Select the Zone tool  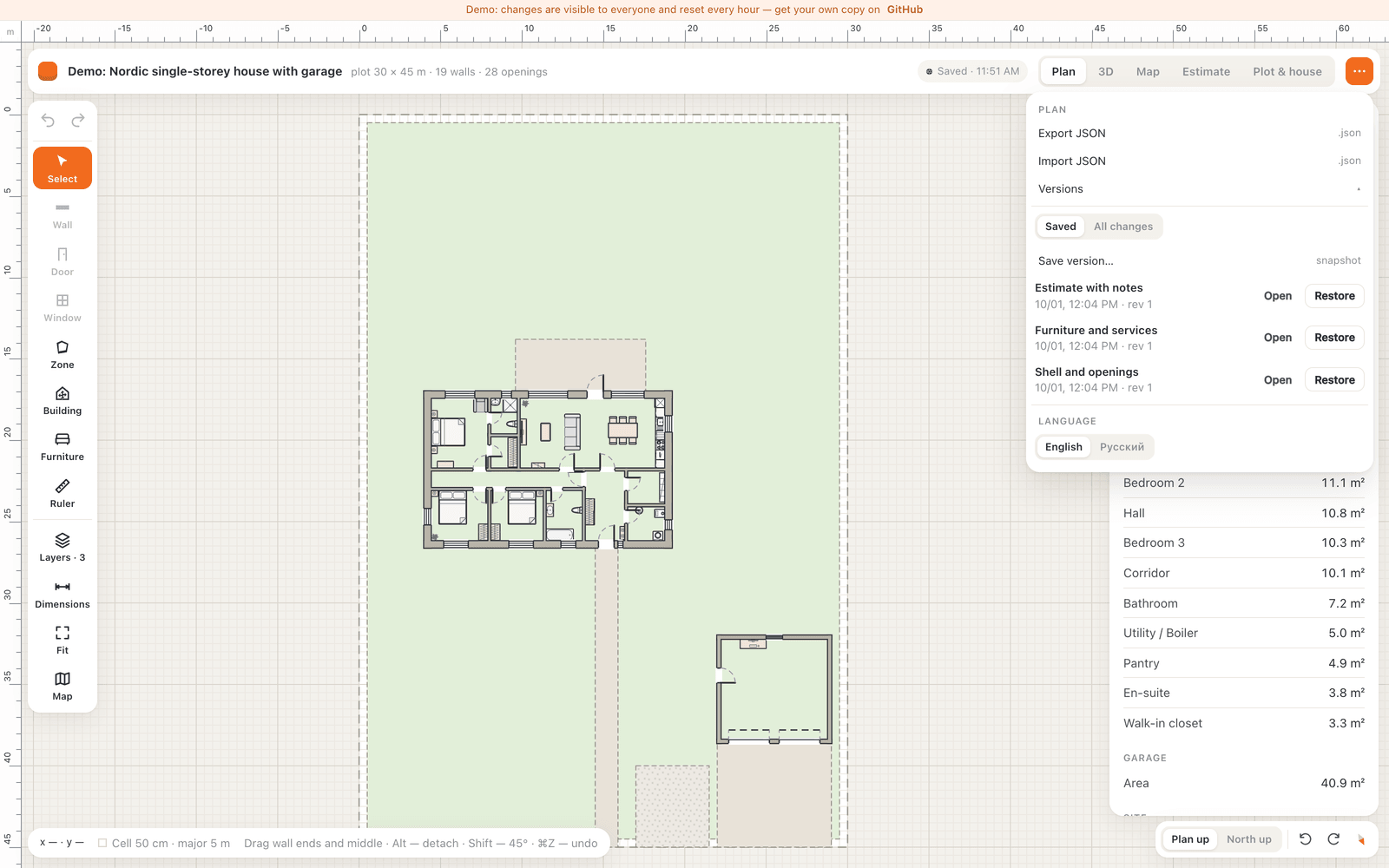63,354
